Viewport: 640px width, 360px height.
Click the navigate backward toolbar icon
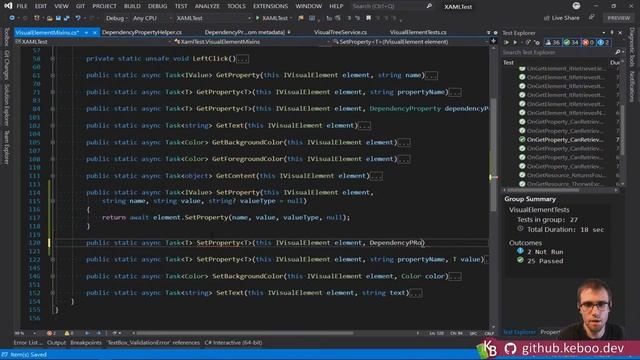point(12,18)
